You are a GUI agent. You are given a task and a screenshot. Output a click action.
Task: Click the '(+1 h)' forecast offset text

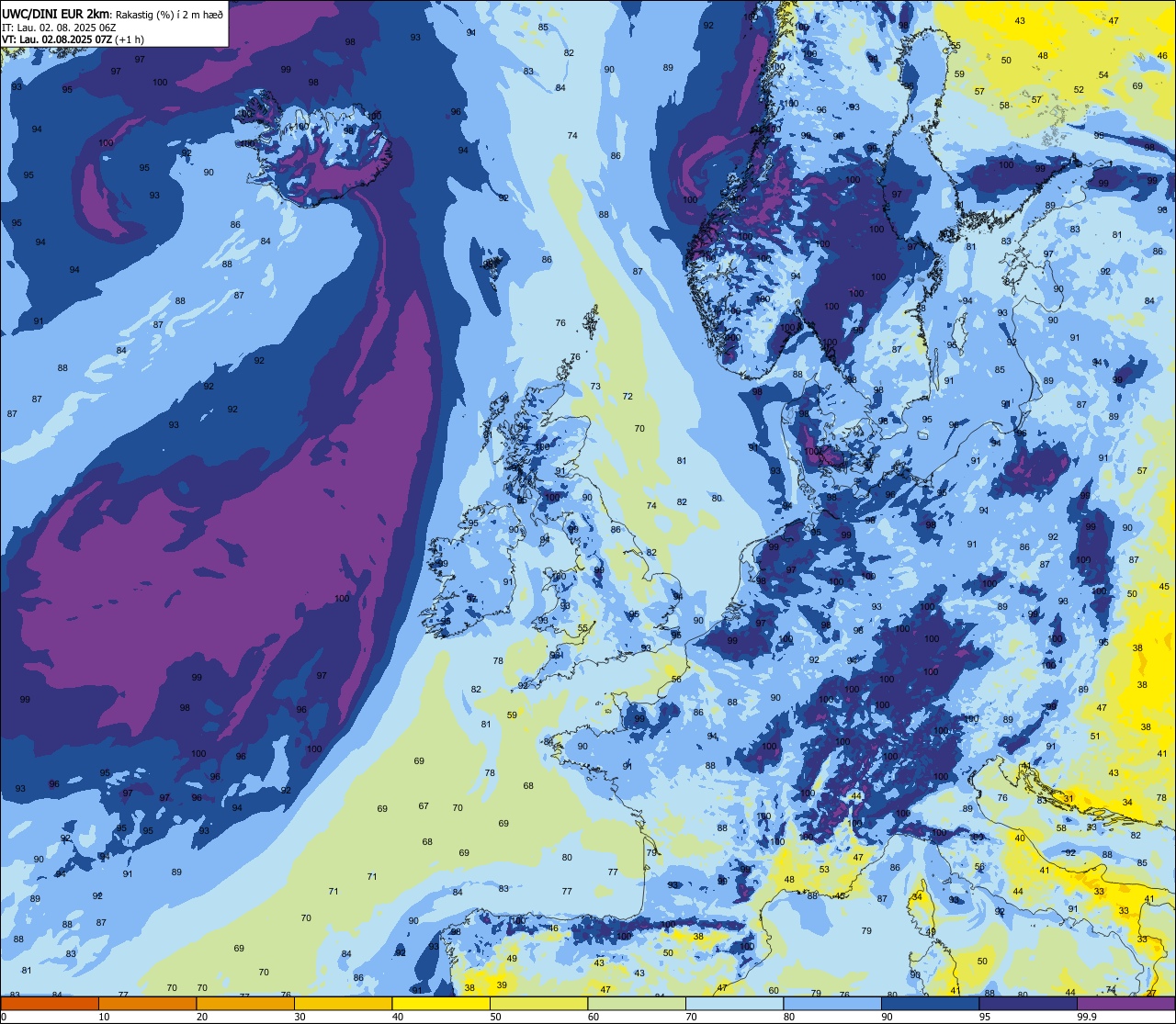click(130, 39)
